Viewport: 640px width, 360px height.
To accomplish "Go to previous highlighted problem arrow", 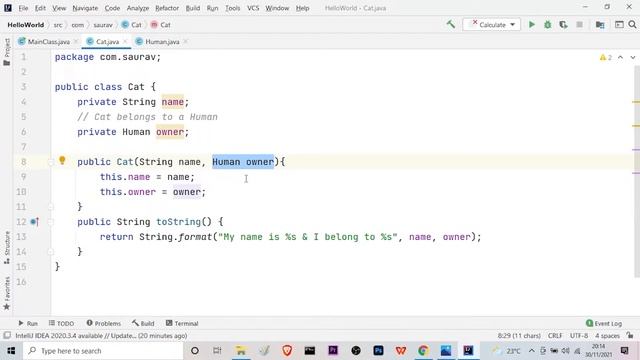I will tap(620, 58).
